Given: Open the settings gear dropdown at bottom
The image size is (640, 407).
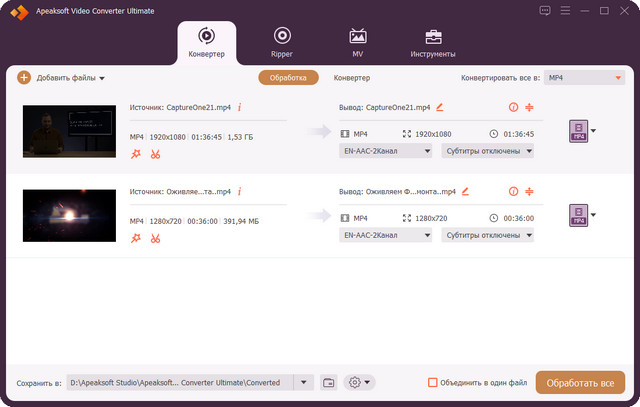Looking at the screenshot, I should (358, 383).
